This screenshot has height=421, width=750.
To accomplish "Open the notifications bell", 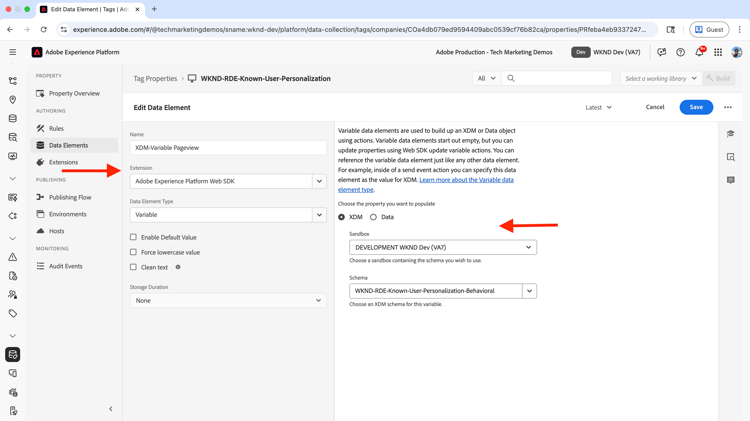I will (x=699, y=52).
